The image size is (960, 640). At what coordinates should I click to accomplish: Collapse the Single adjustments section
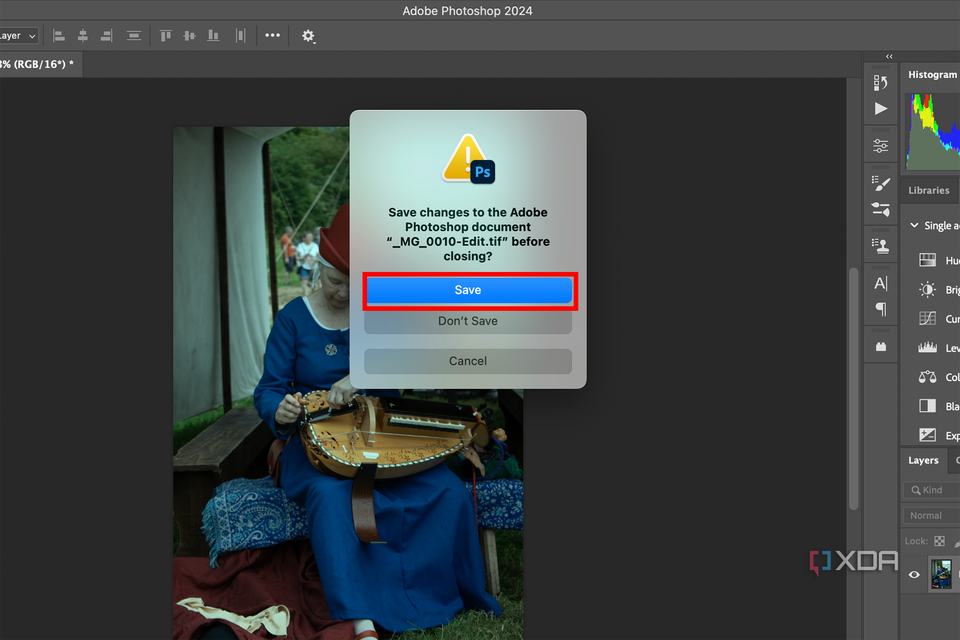(x=916, y=225)
